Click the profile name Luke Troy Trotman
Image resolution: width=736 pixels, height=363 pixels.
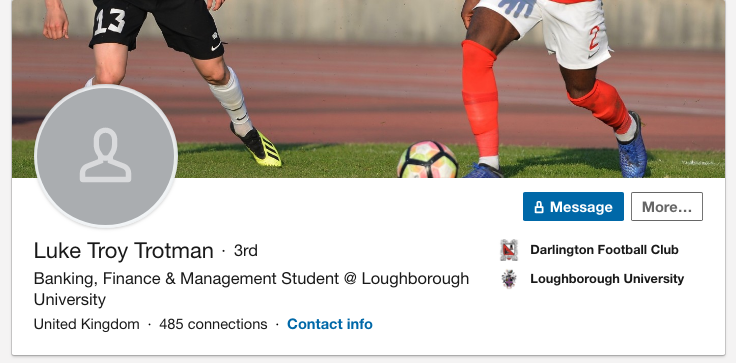click(123, 251)
